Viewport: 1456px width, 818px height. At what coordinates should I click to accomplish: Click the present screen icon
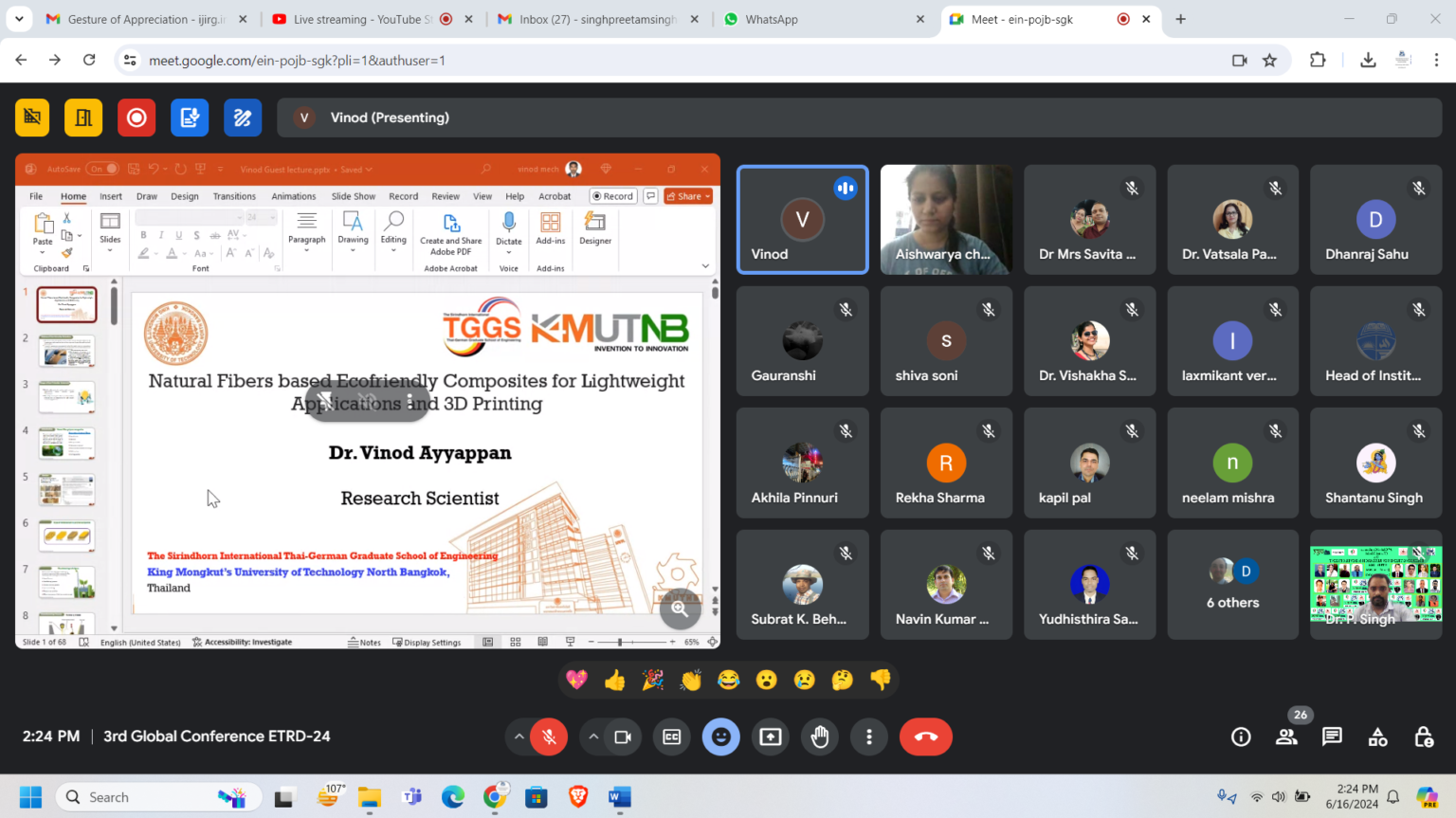point(770,736)
